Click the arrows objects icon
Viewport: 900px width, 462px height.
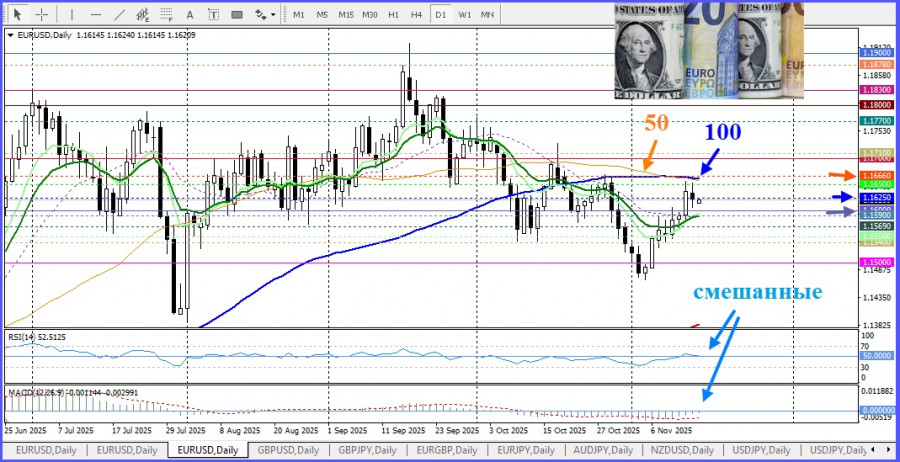pos(261,14)
